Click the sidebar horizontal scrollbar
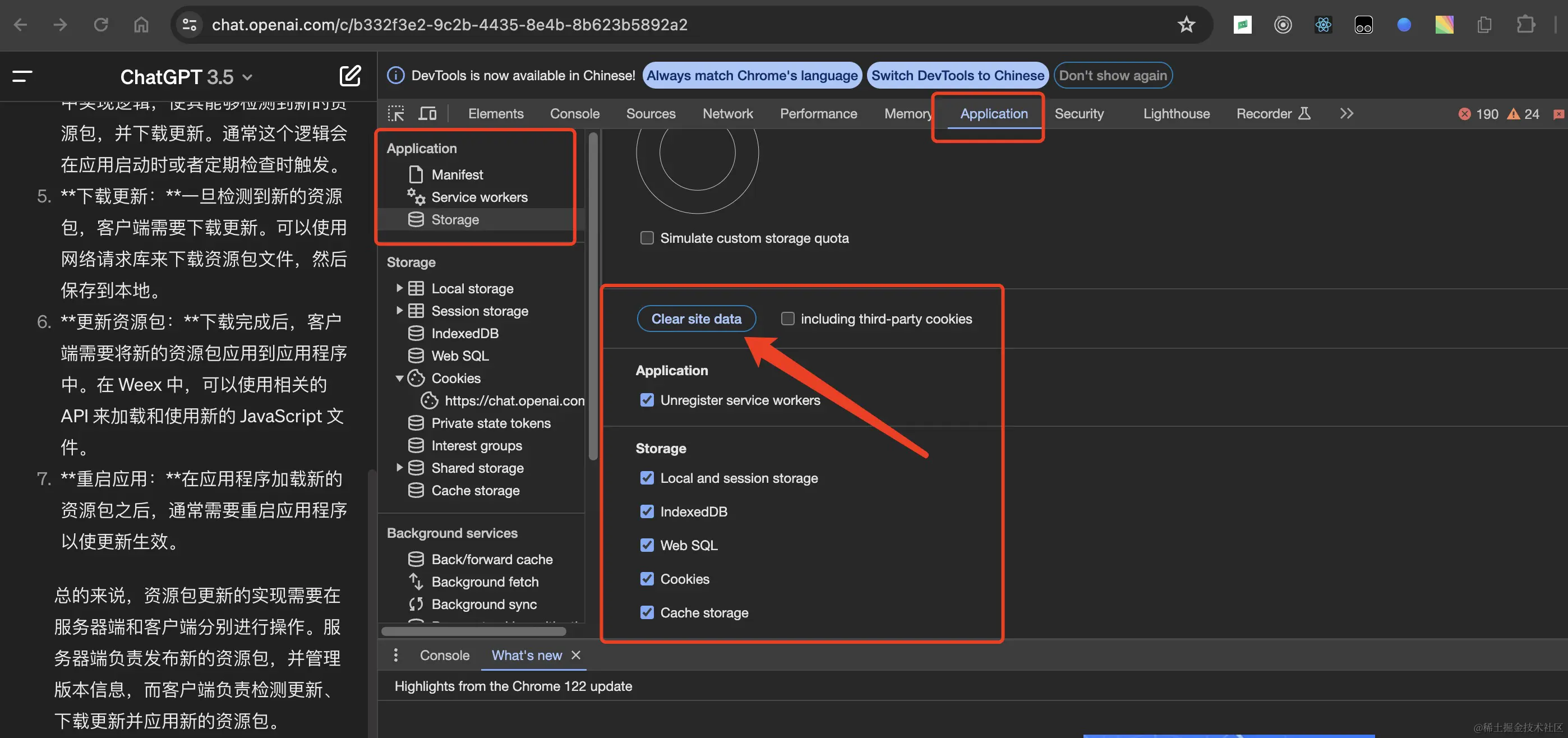The width and height of the screenshot is (1568, 738). 473,631
